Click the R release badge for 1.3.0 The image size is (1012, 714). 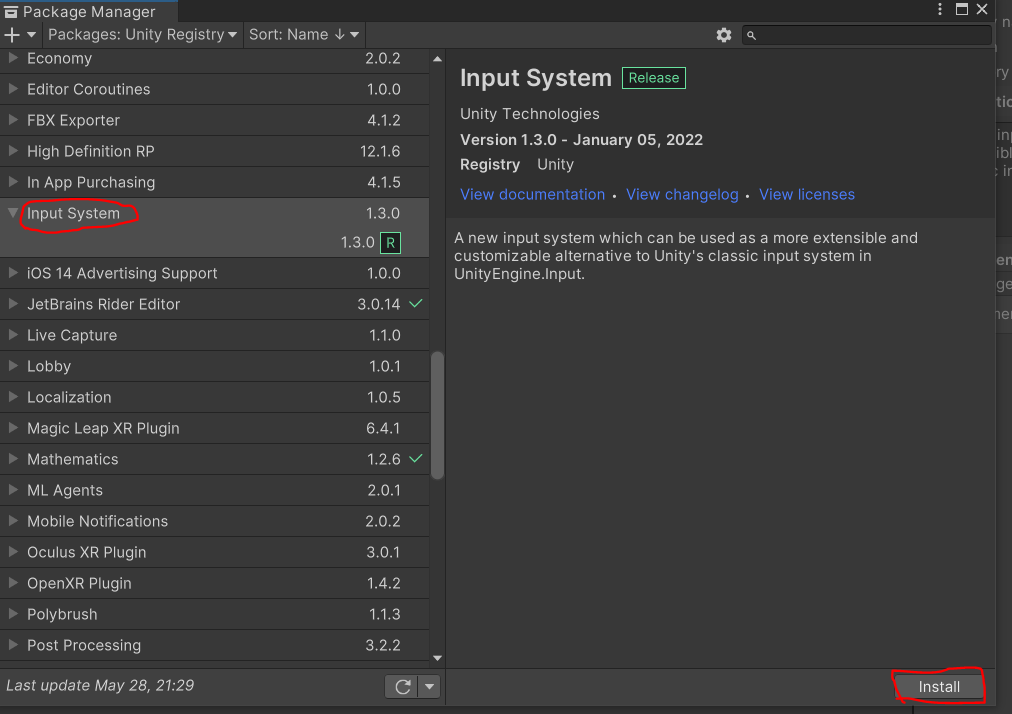click(x=390, y=243)
